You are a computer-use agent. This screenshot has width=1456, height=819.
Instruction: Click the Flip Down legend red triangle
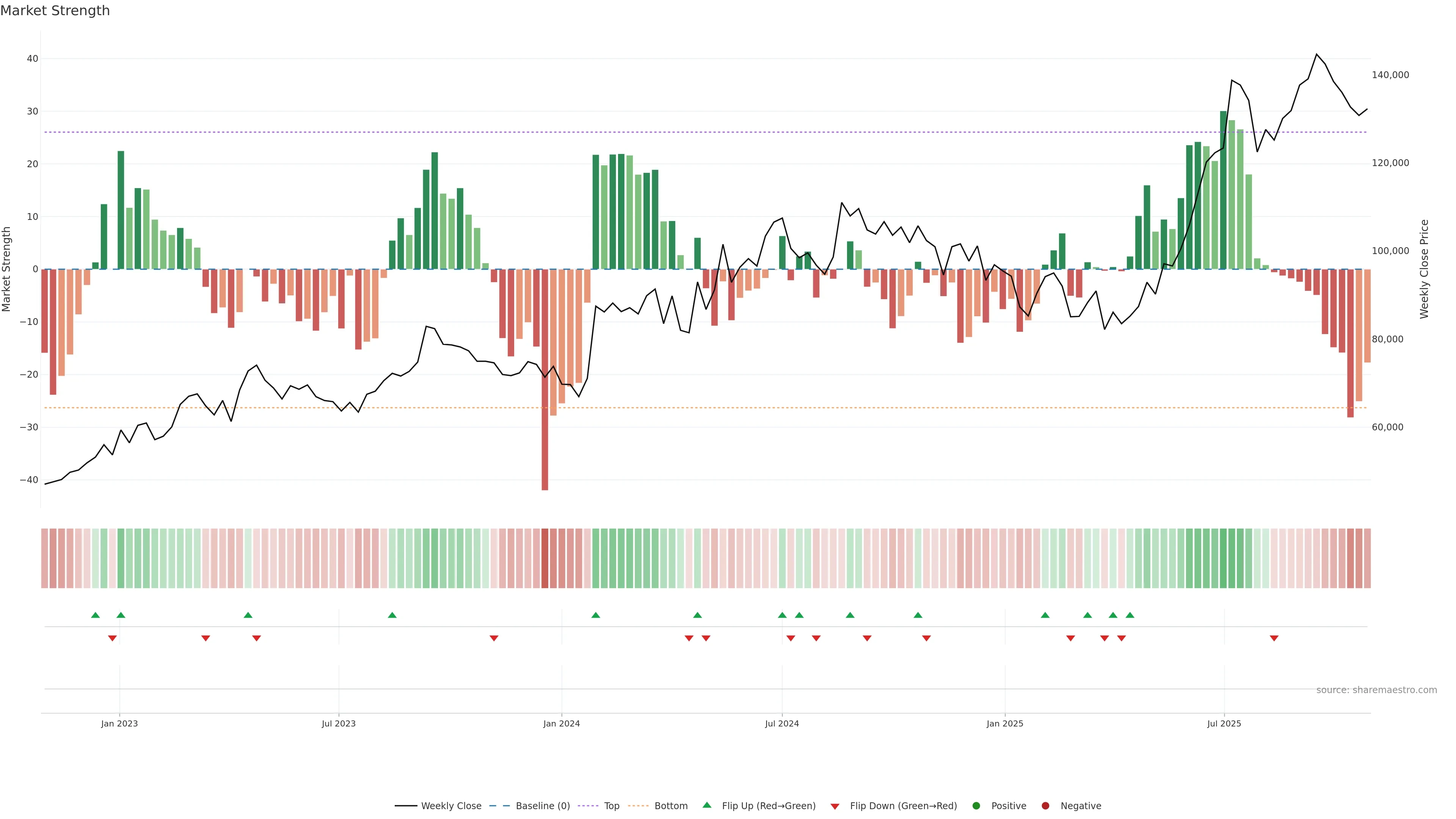(835, 806)
